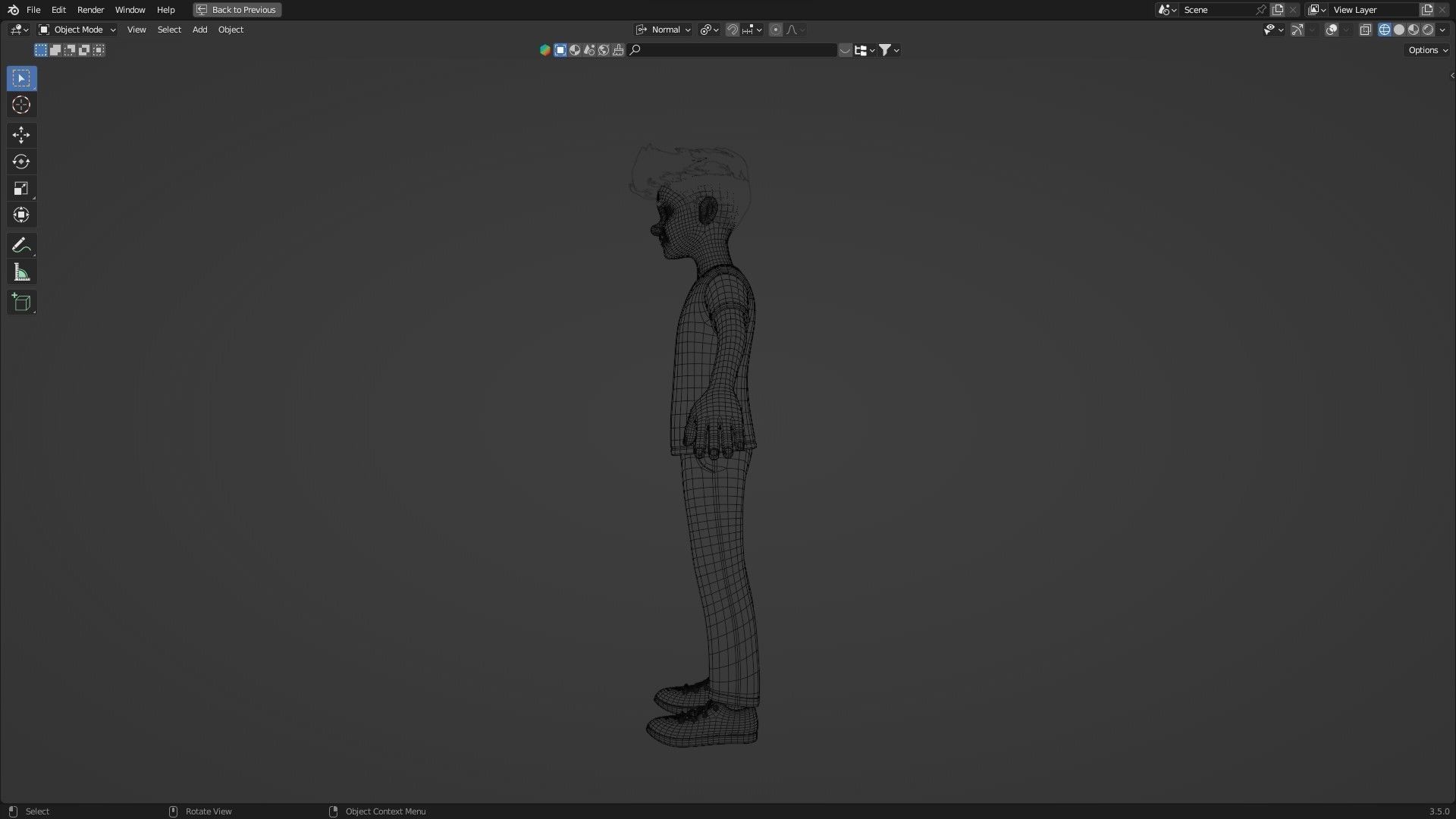The image size is (1456, 819).
Task: Toggle snapping magnet
Action: click(x=733, y=30)
